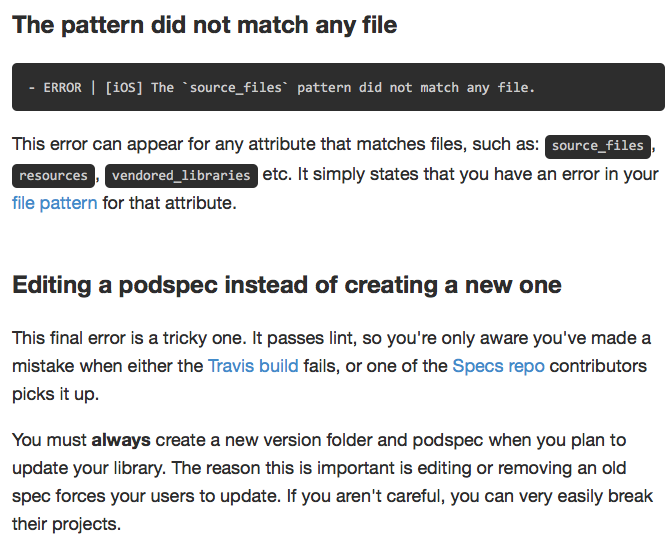Click the source_files inline code tag

tap(597, 147)
